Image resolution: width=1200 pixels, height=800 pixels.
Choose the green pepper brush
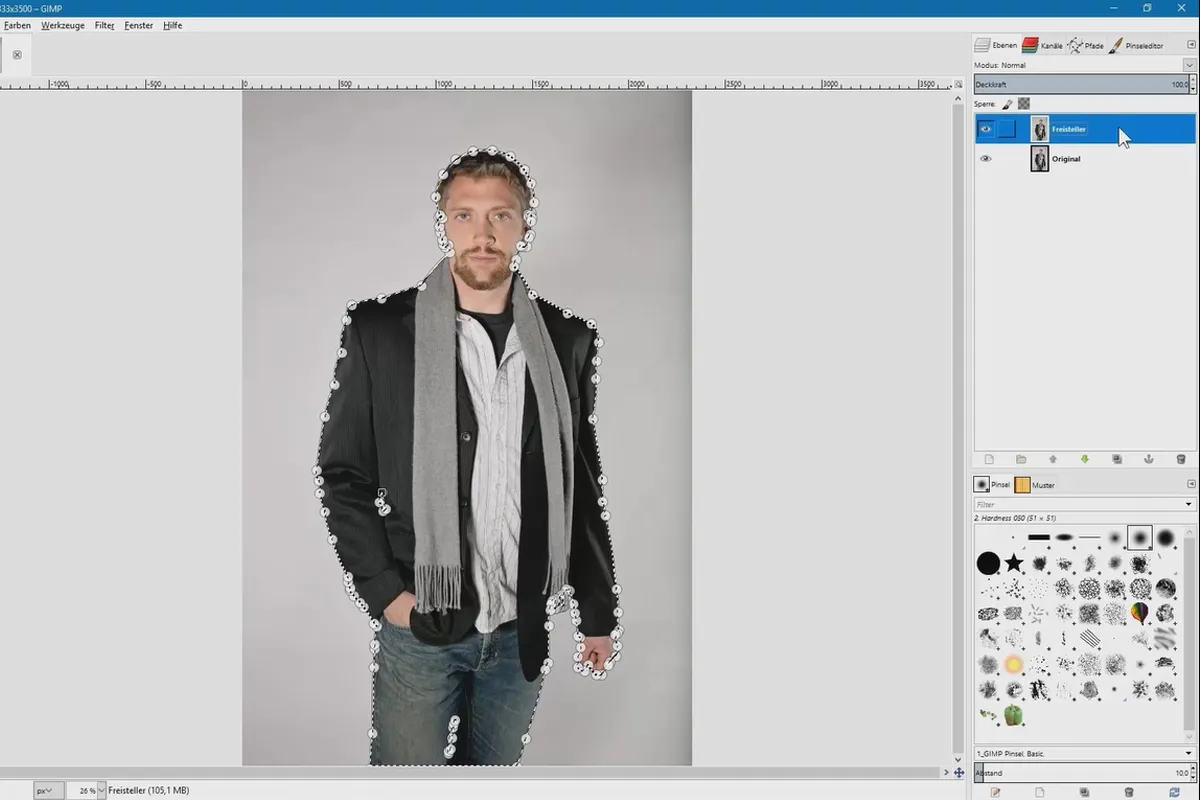click(x=1014, y=715)
